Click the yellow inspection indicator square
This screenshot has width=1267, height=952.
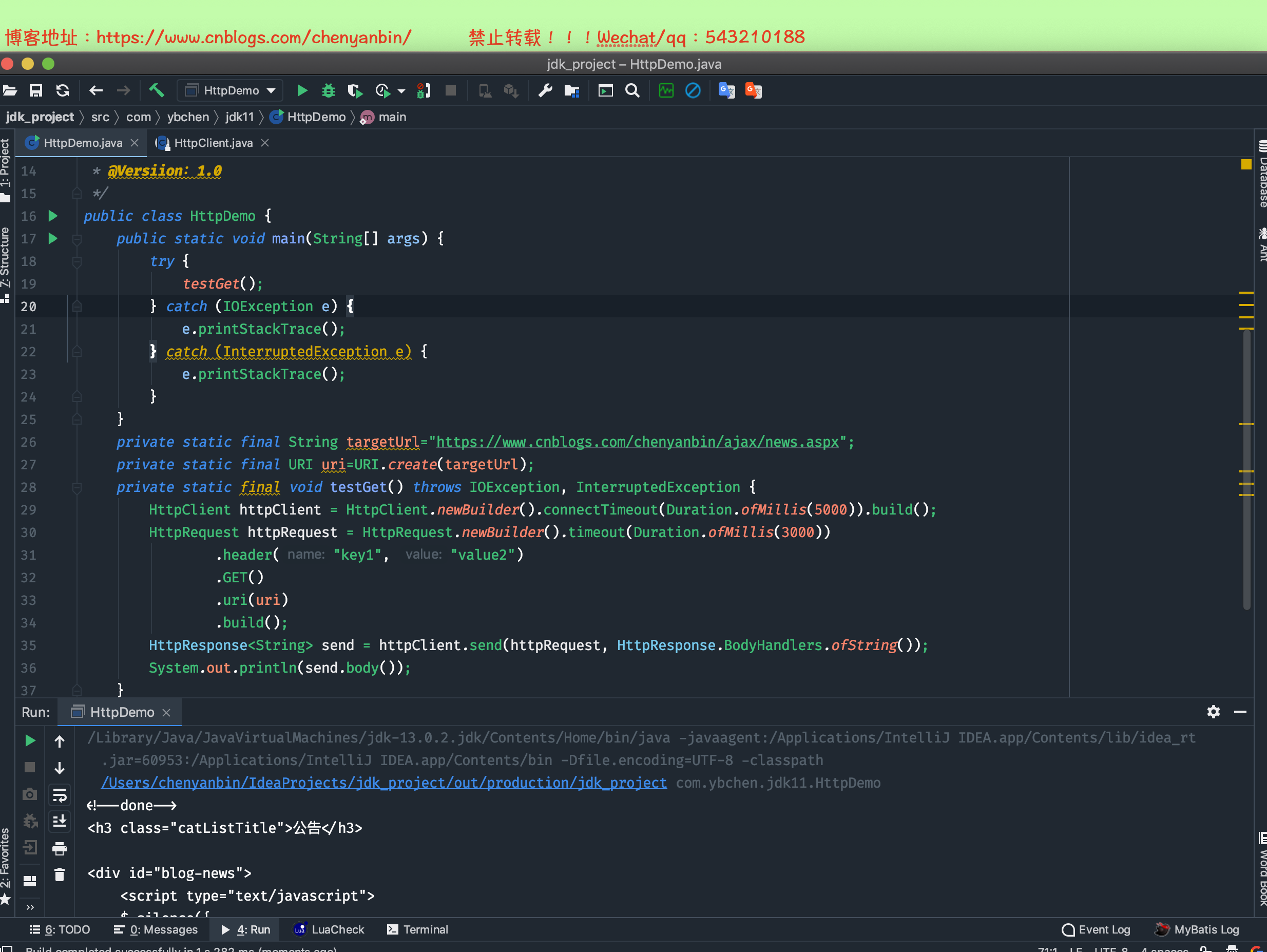pos(1246,165)
